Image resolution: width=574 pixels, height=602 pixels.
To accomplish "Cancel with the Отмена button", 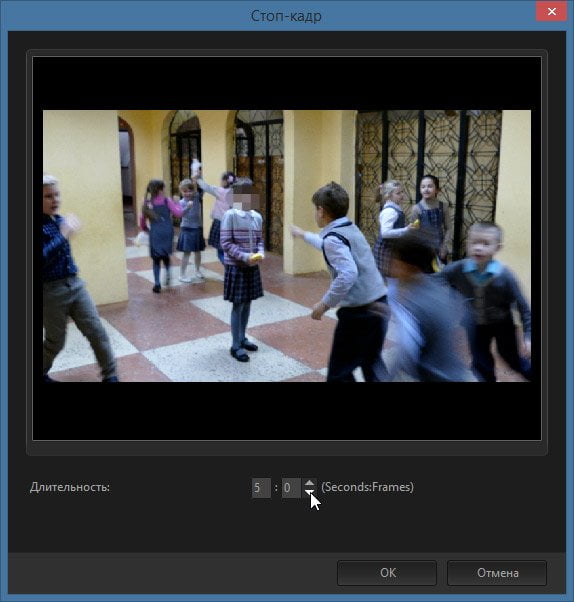I will click(497, 573).
